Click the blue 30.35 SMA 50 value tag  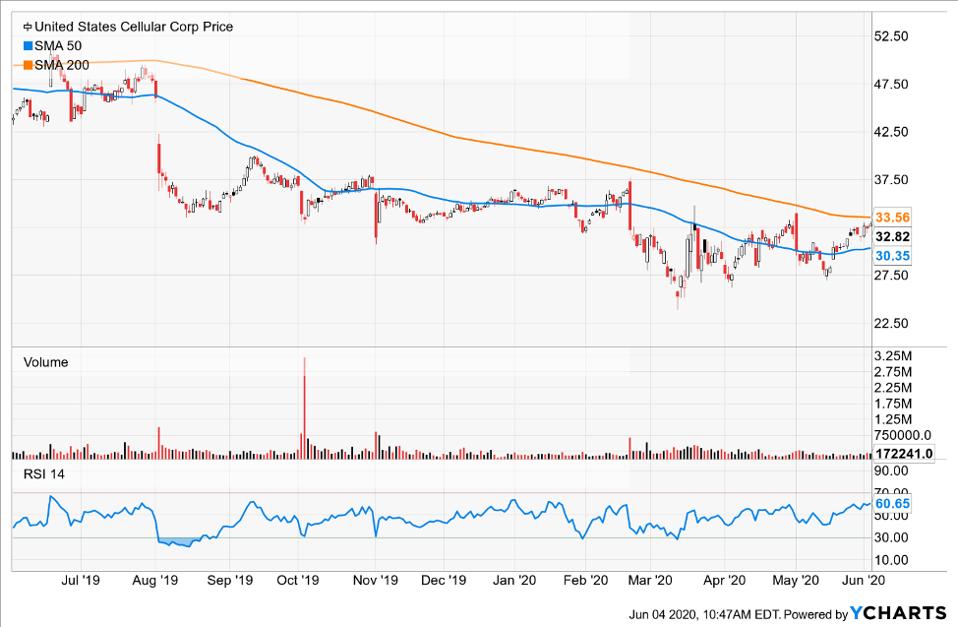(x=892, y=256)
